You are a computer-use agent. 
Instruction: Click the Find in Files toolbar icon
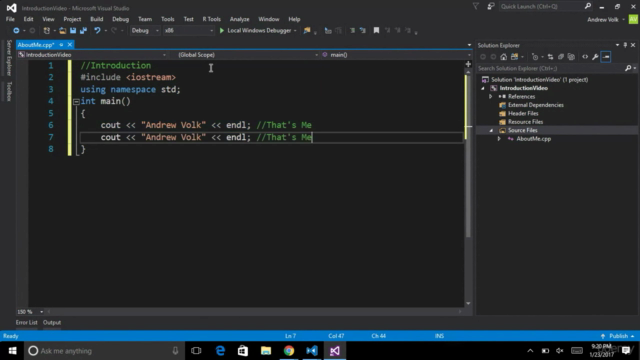(x=307, y=31)
